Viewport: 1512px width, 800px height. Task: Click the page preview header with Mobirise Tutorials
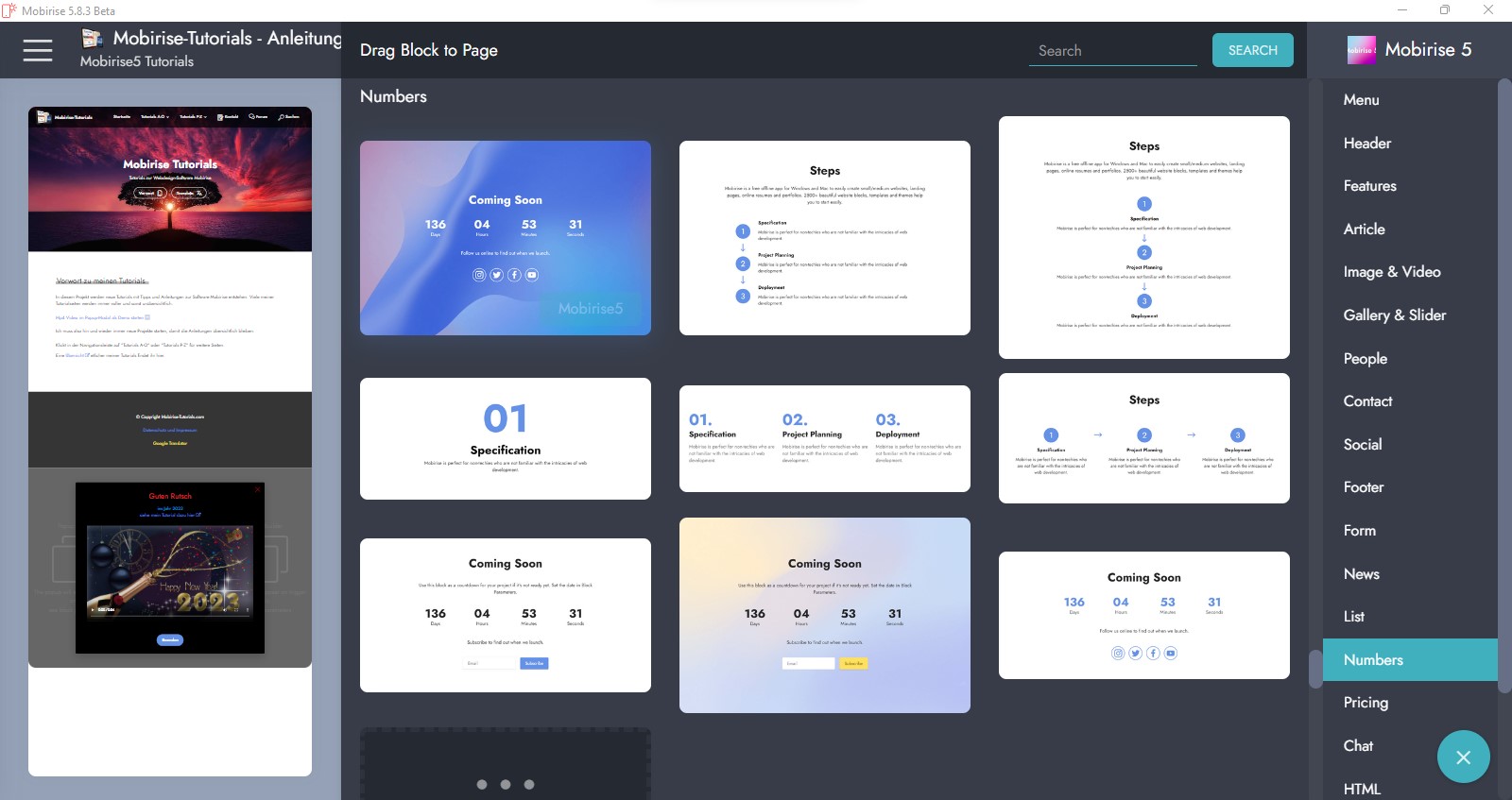tap(170, 179)
